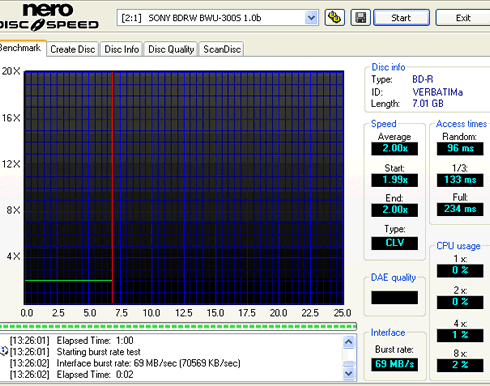490x386 pixels.
Task: Click the Exit button
Action: [463, 17]
